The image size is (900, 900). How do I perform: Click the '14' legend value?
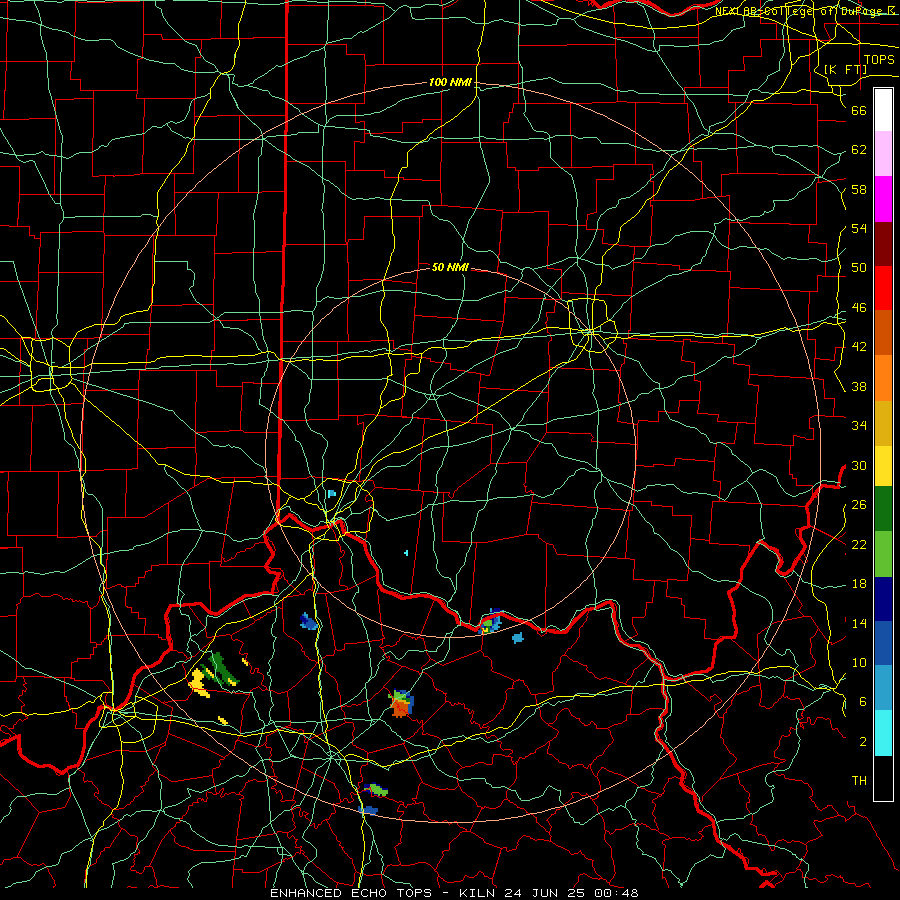(x=859, y=623)
